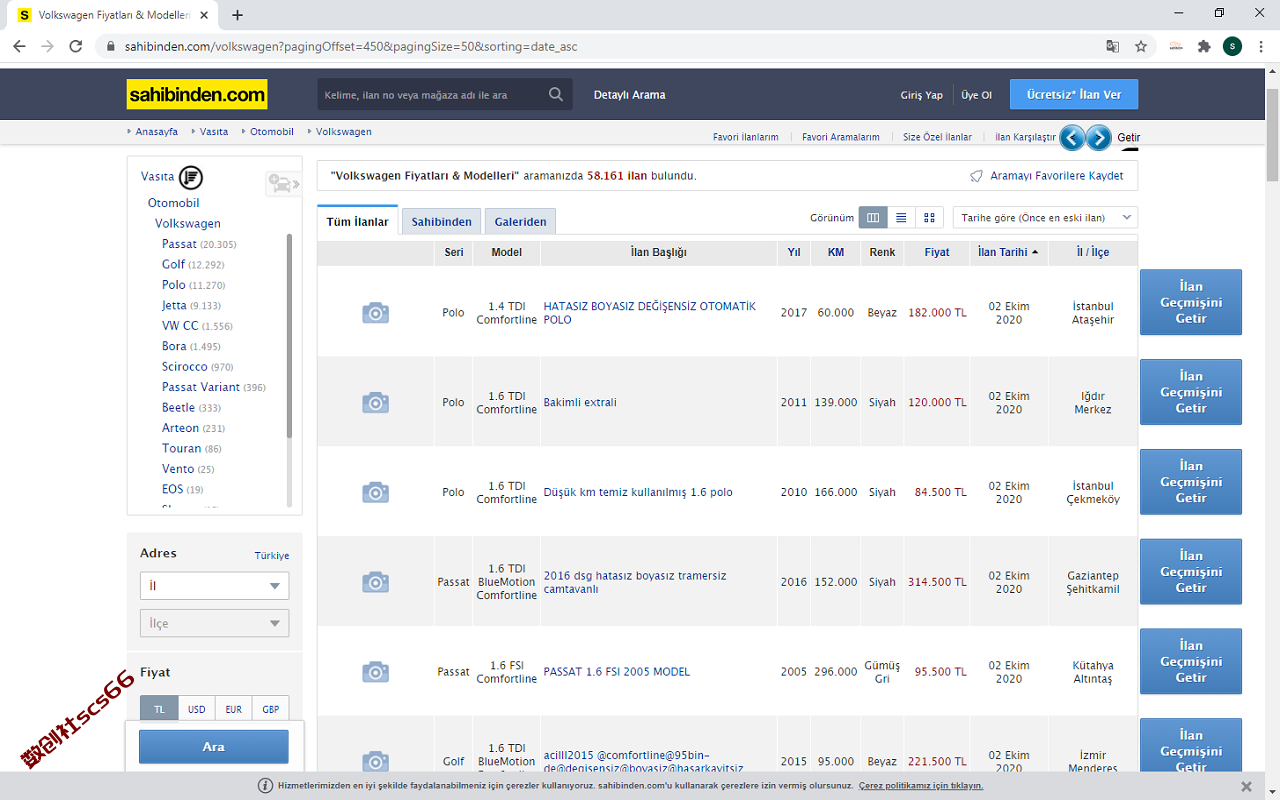
Task: Click the translate page icon
Action: point(1112,46)
